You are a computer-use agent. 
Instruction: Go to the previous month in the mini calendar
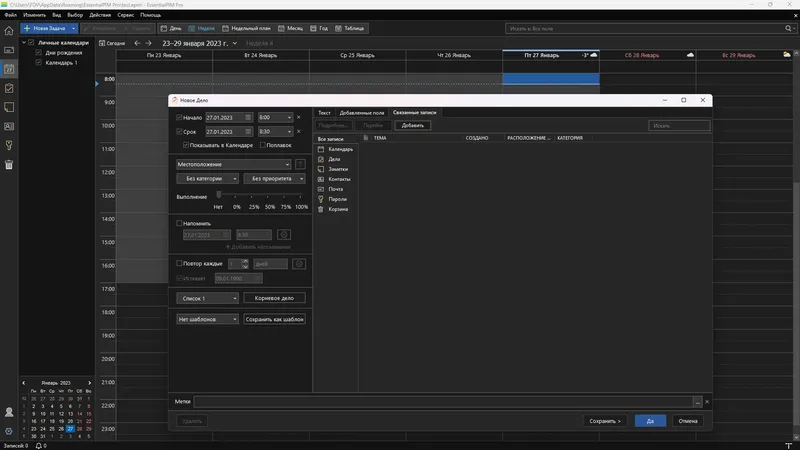23,383
